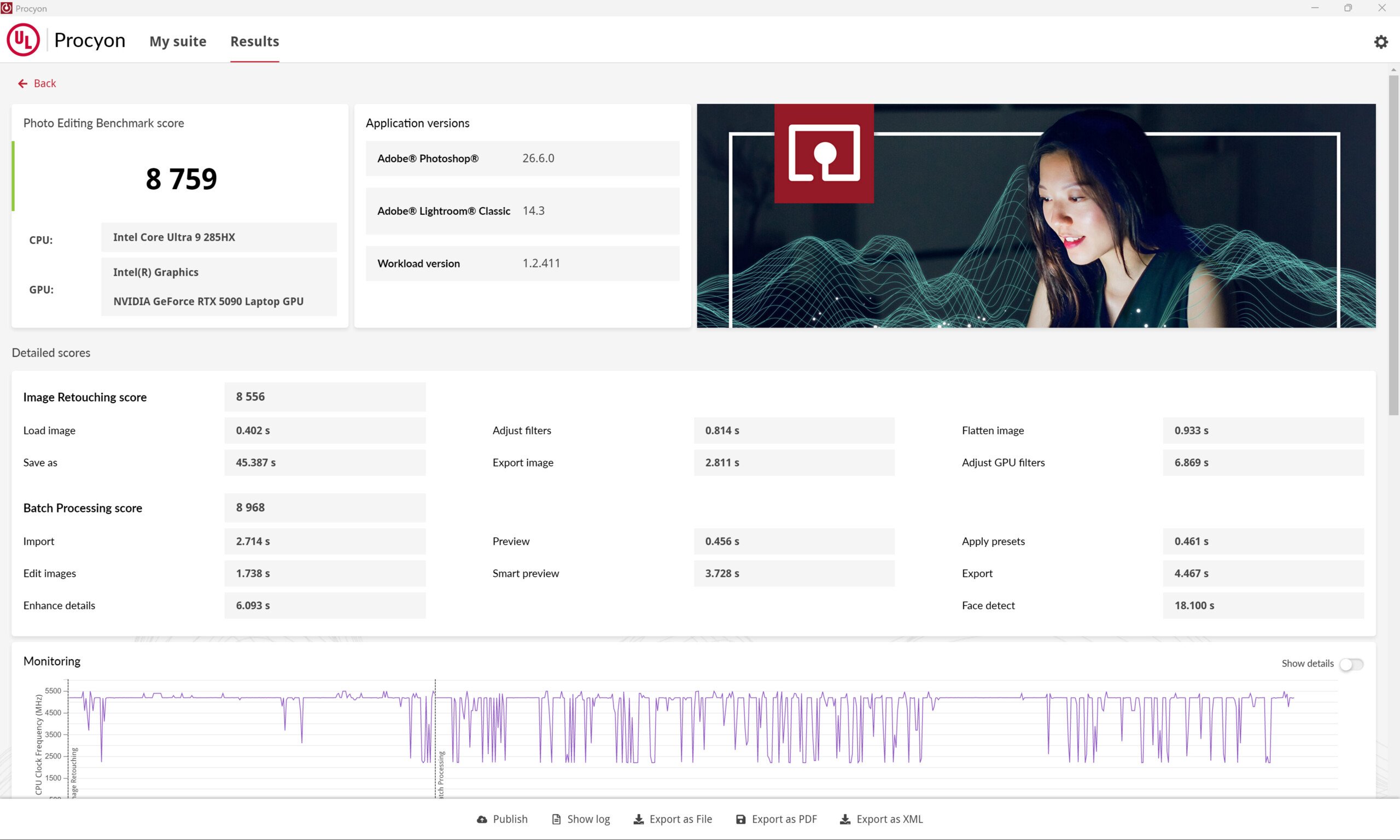The width and height of the screenshot is (1400, 840).
Task: Click the UL Procyon logo
Action: coord(23,39)
